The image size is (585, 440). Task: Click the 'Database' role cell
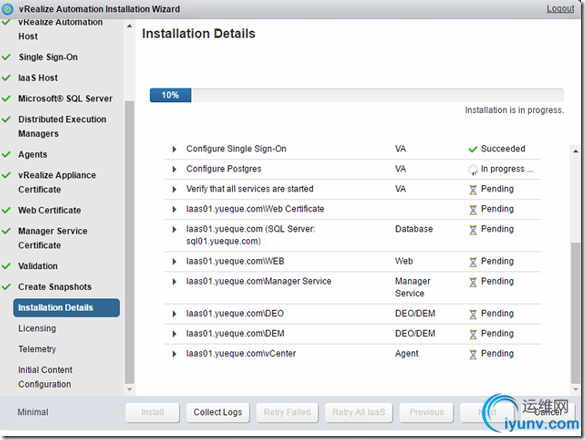tap(414, 229)
